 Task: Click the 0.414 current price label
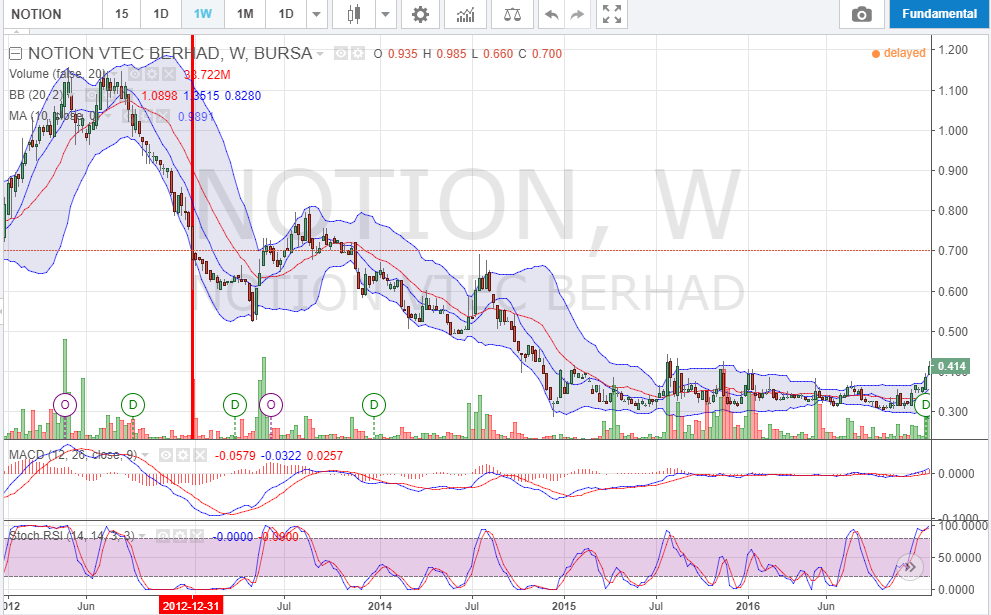click(951, 366)
